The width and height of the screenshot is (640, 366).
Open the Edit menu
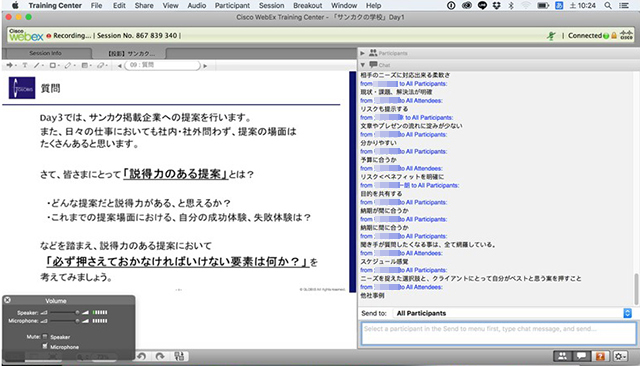[x=119, y=5]
